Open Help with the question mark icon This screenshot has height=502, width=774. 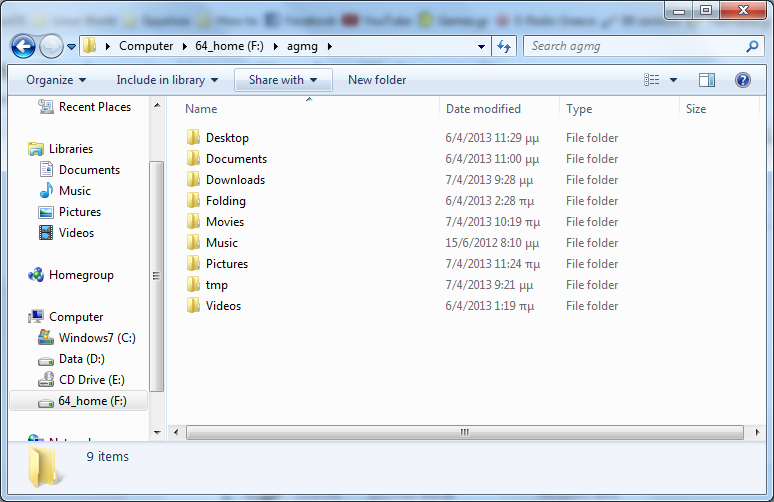click(742, 80)
